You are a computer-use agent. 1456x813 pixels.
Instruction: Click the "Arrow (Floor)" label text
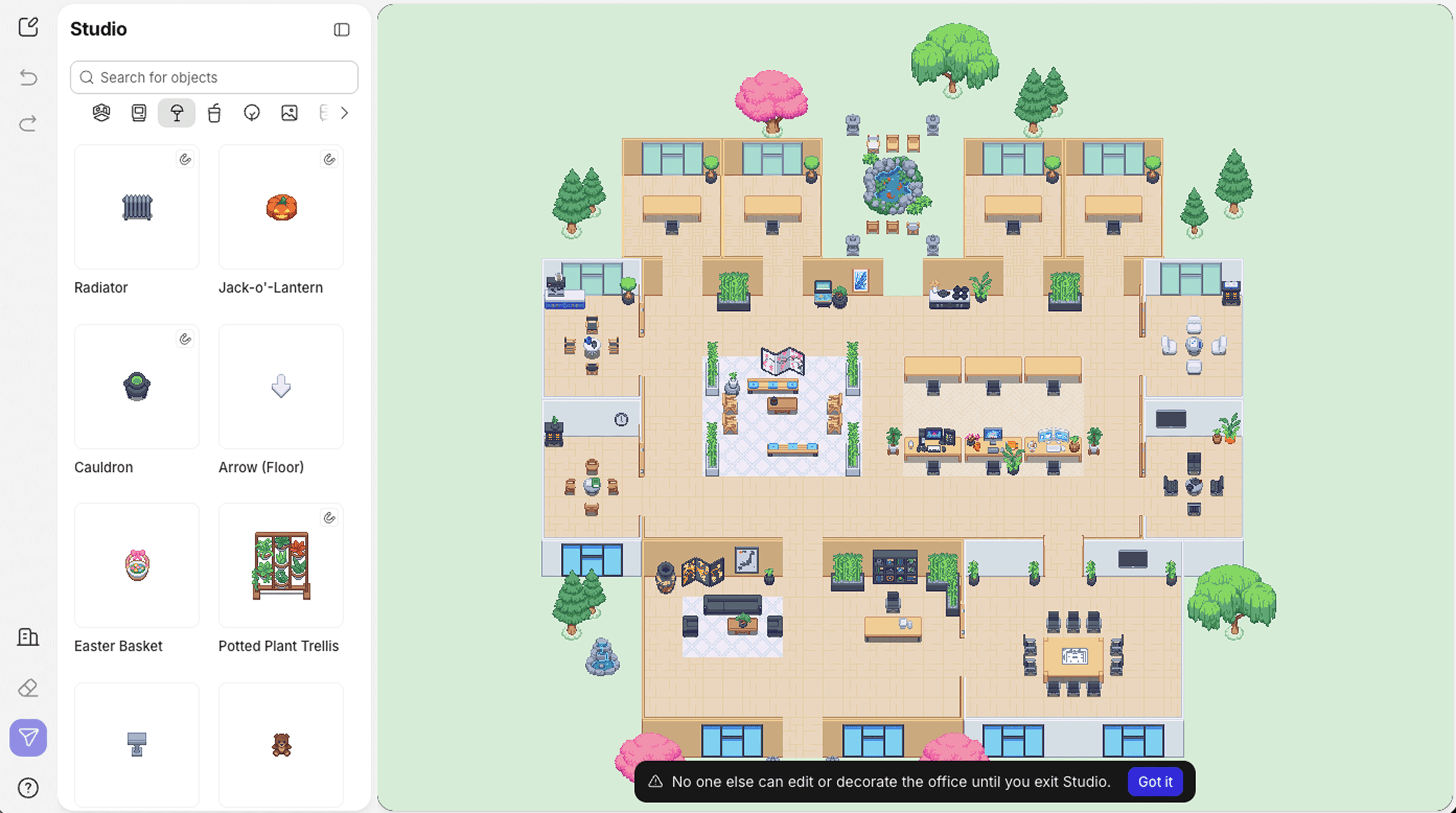coord(261,467)
